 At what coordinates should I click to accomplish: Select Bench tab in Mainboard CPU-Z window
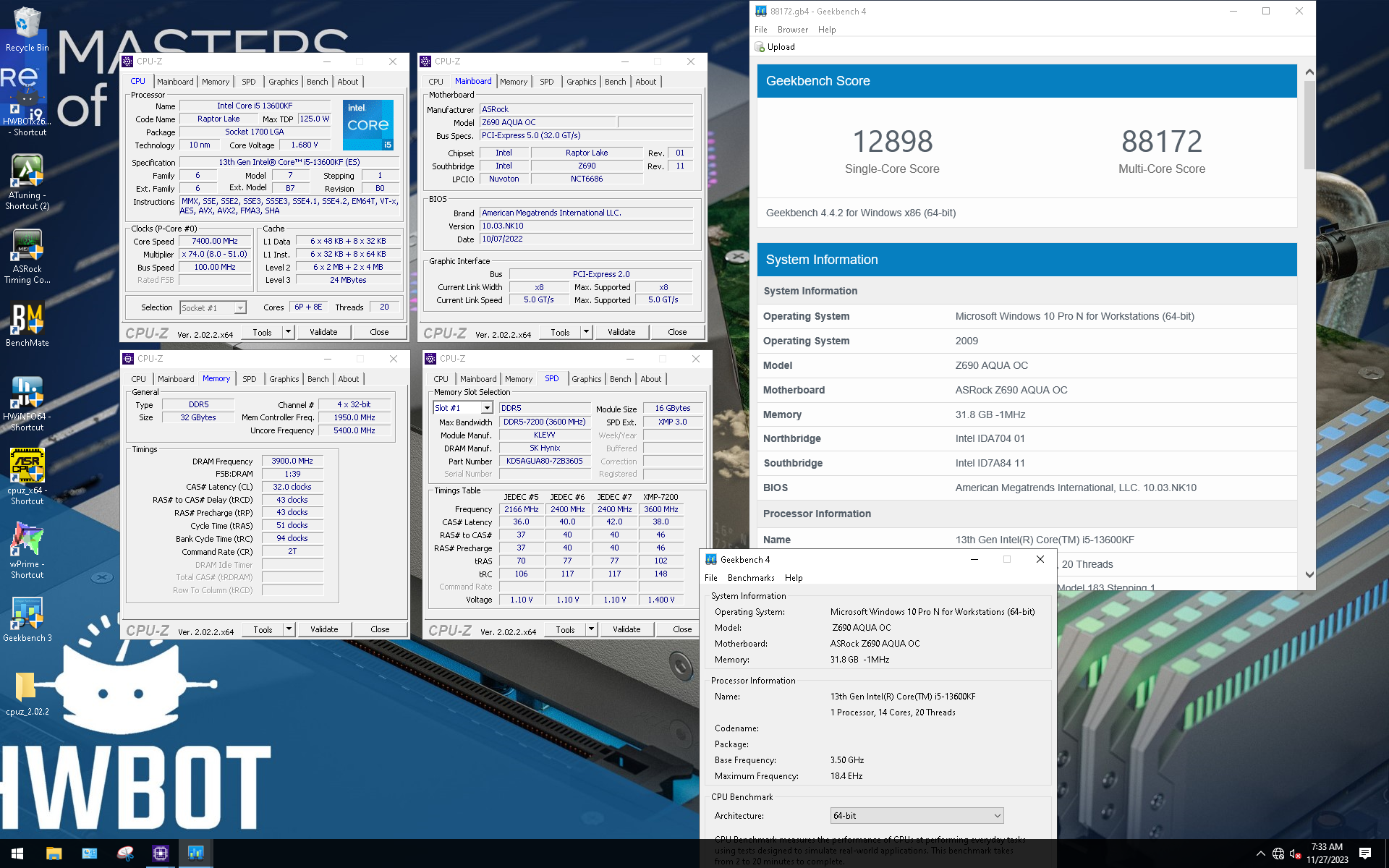click(x=616, y=82)
